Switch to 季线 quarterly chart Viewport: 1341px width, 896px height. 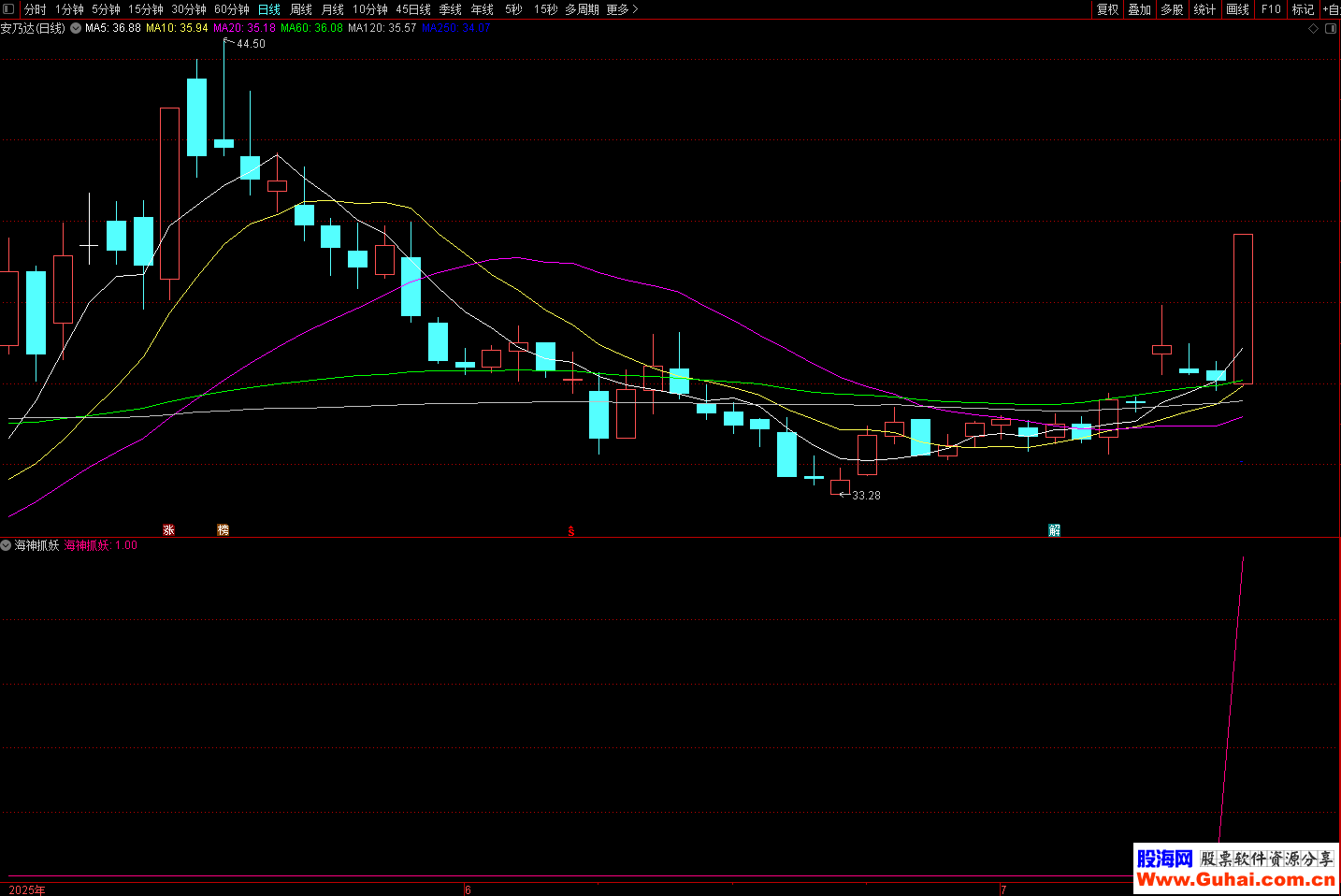(451, 9)
